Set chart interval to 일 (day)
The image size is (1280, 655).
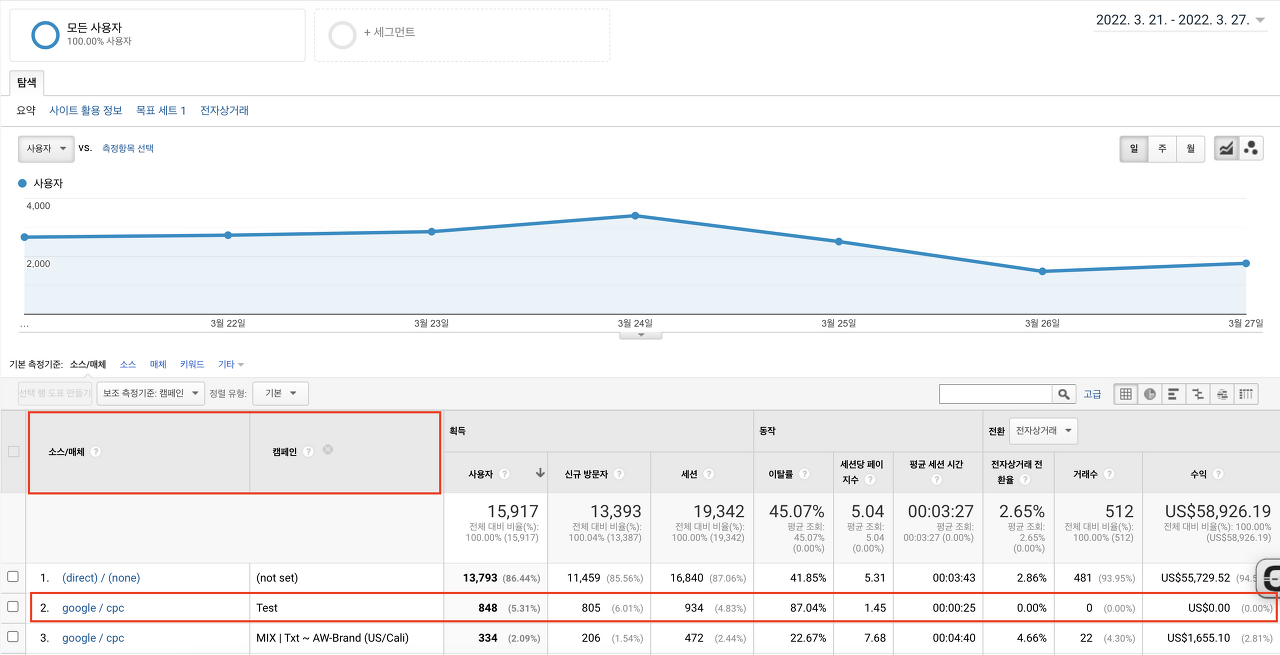tap(1134, 148)
